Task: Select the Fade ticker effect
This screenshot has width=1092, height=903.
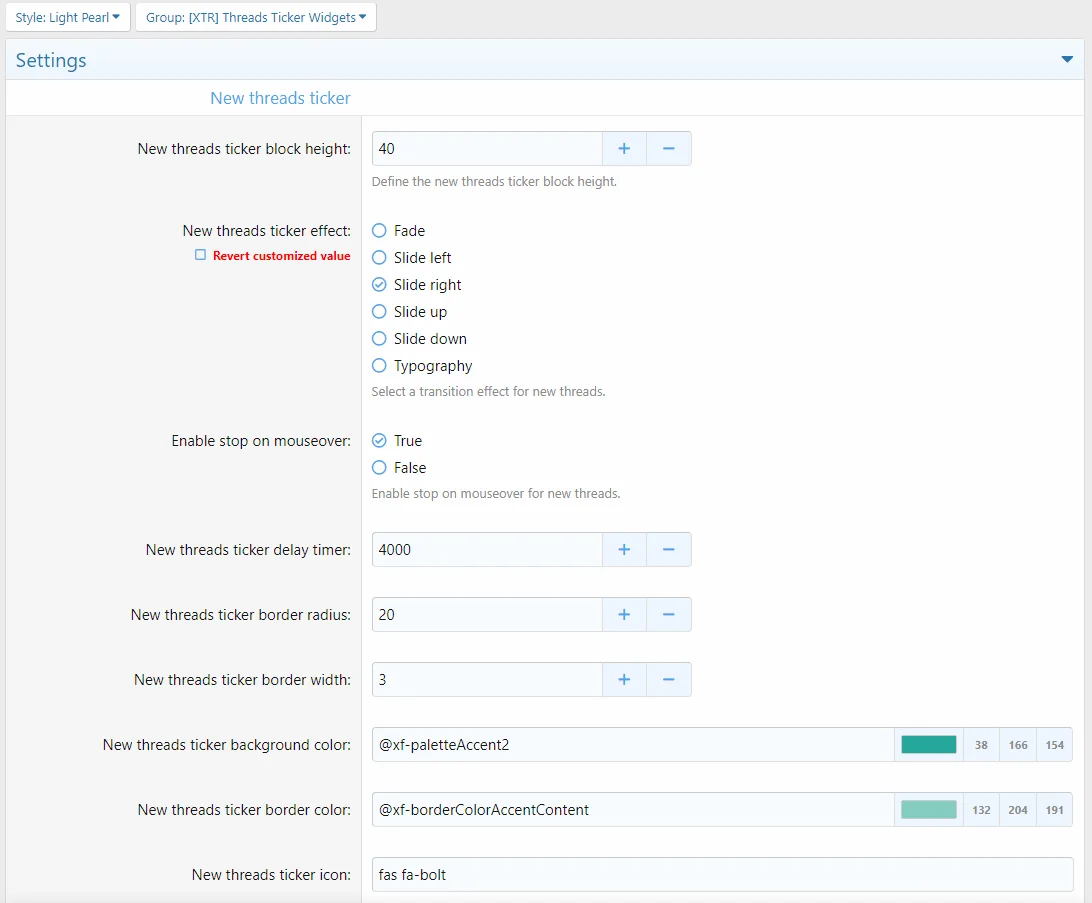Action: (379, 231)
